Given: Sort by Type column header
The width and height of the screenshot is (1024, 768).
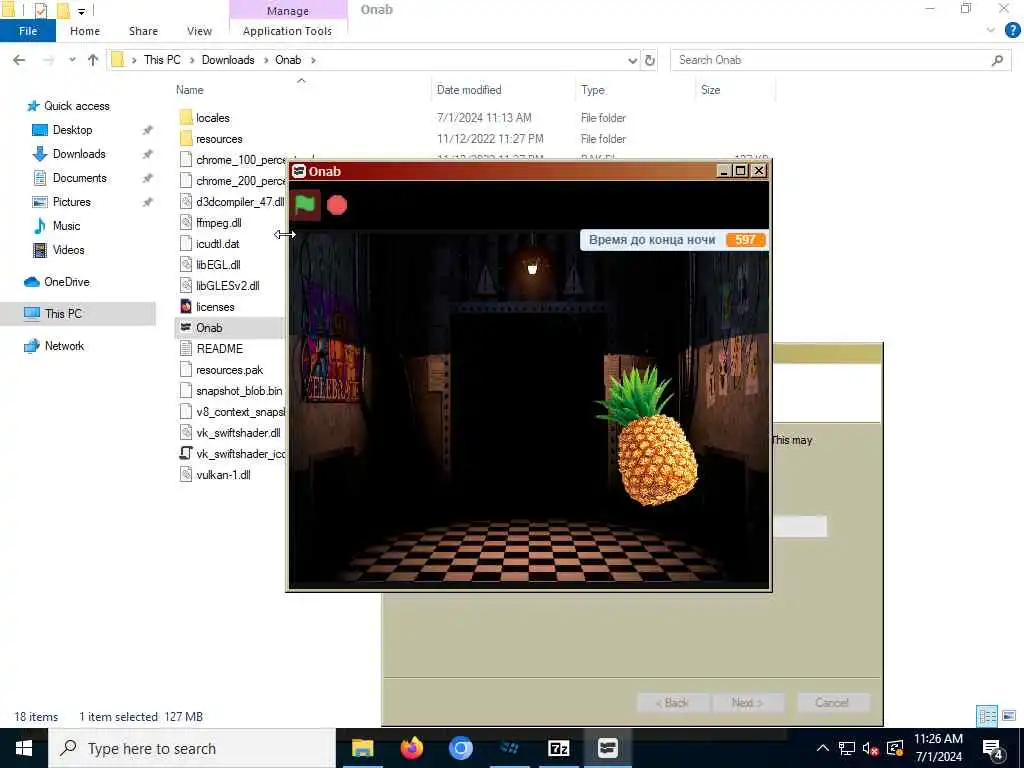Looking at the screenshot, I should pyautogui.click(x=593, y=90).
